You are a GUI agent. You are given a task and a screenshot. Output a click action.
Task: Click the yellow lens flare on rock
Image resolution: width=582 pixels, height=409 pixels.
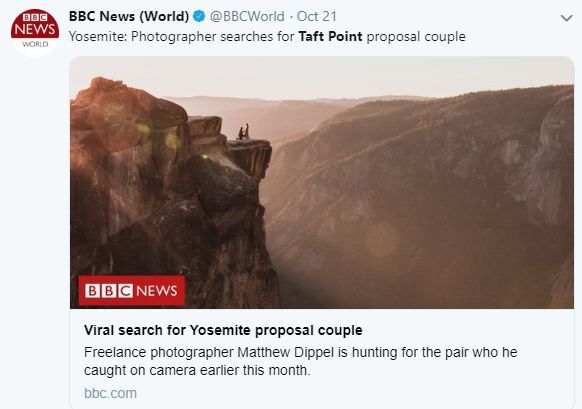point(144,129)
